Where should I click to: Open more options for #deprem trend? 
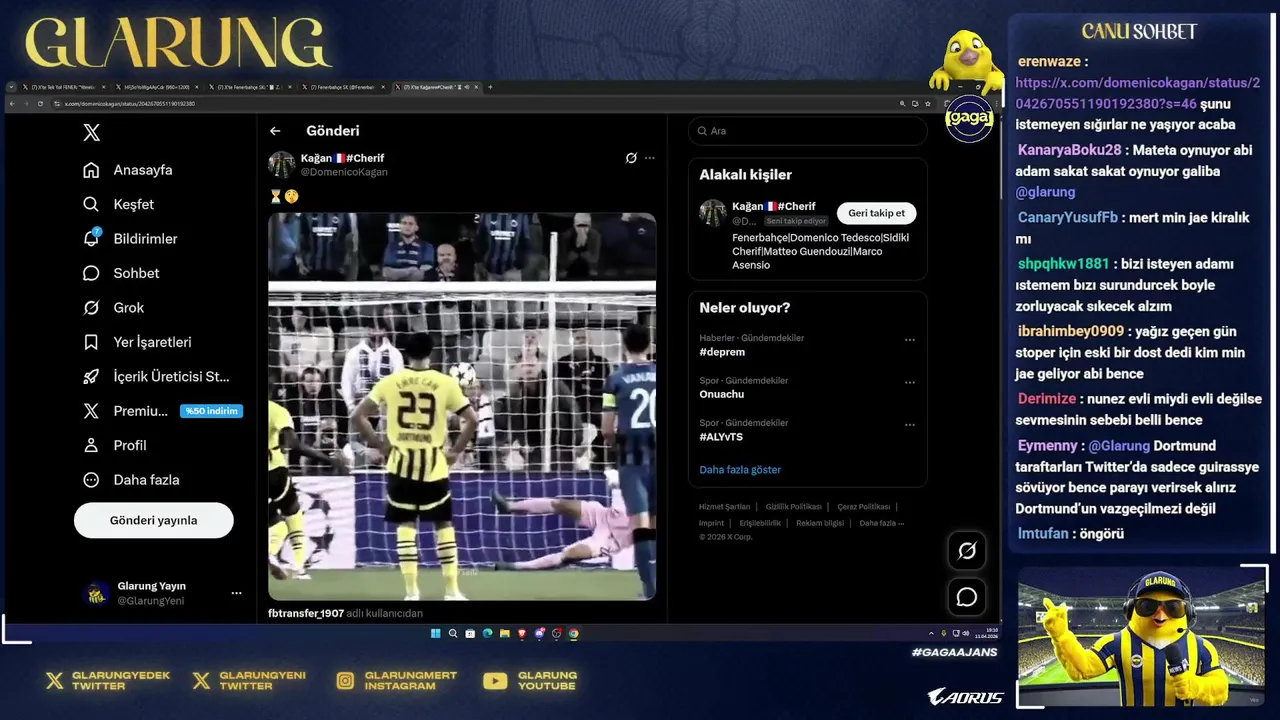pos(910,340)
